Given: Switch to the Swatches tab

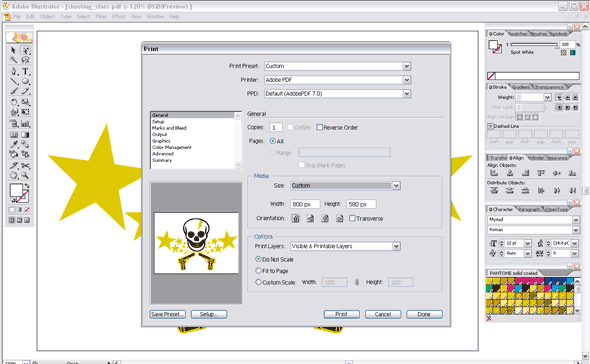Looking at the screenshot, I should tap(518, 34).
